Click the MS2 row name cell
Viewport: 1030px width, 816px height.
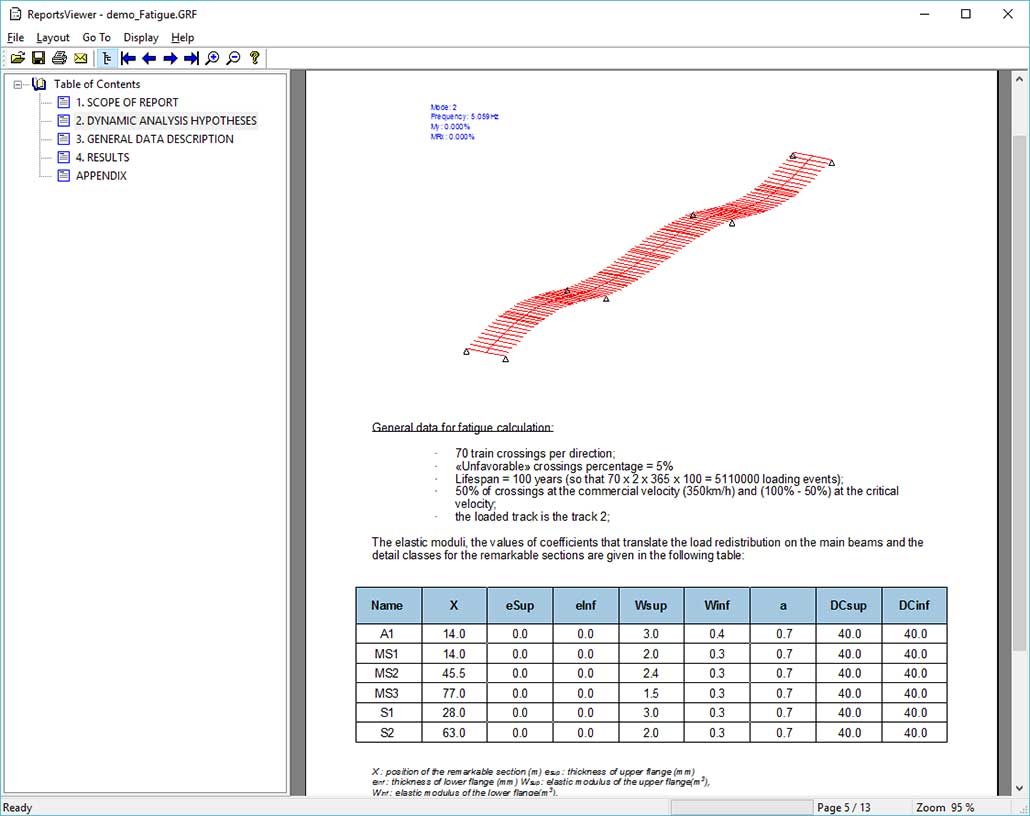[x=388, y=673]
